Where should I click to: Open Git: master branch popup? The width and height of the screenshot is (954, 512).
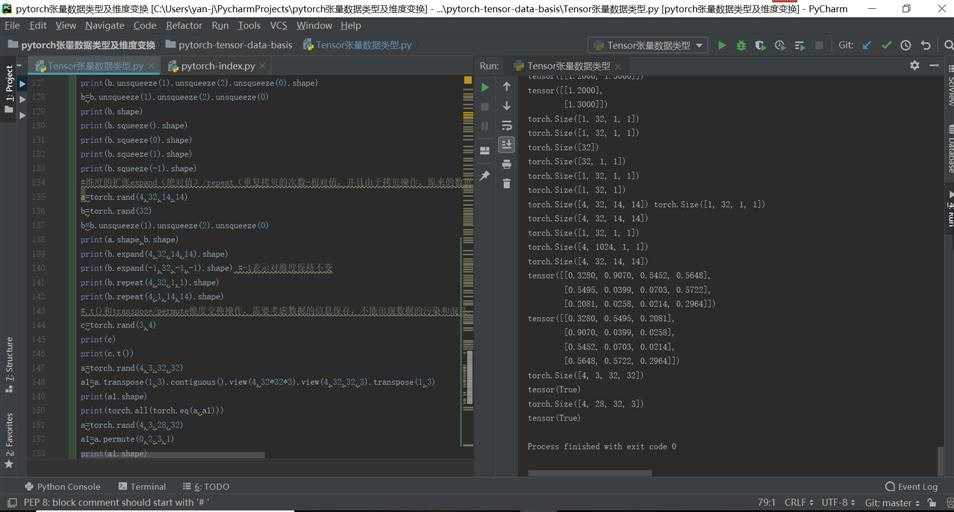892,503
